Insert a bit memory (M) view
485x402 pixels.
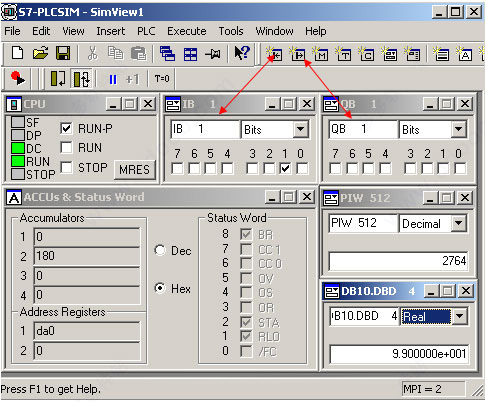pos(320,54)
